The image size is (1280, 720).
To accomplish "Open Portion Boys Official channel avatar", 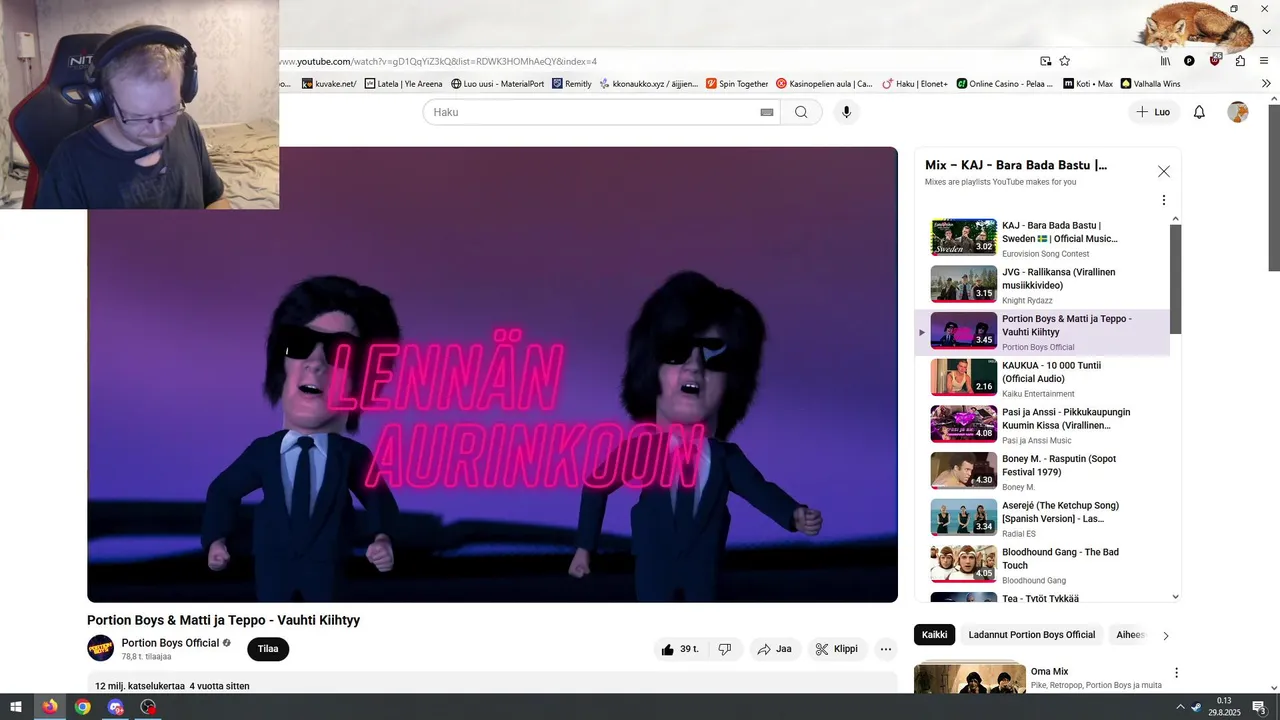I will [100, 648].
